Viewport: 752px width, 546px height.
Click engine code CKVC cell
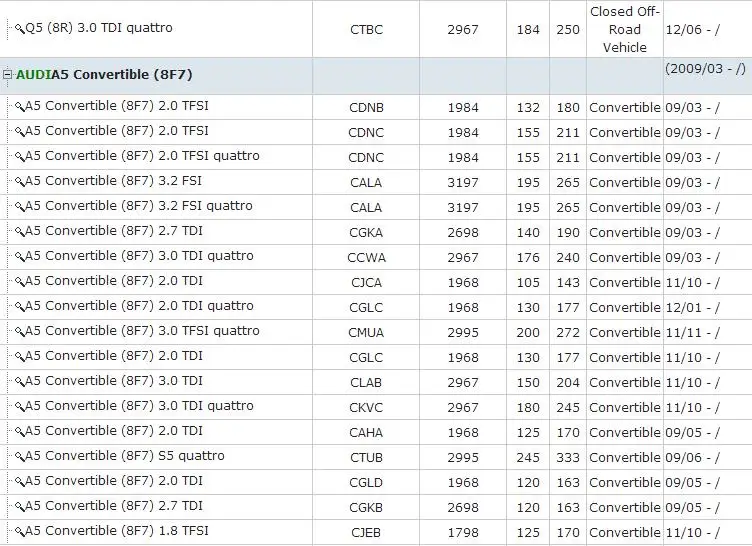tap(366, 407)
